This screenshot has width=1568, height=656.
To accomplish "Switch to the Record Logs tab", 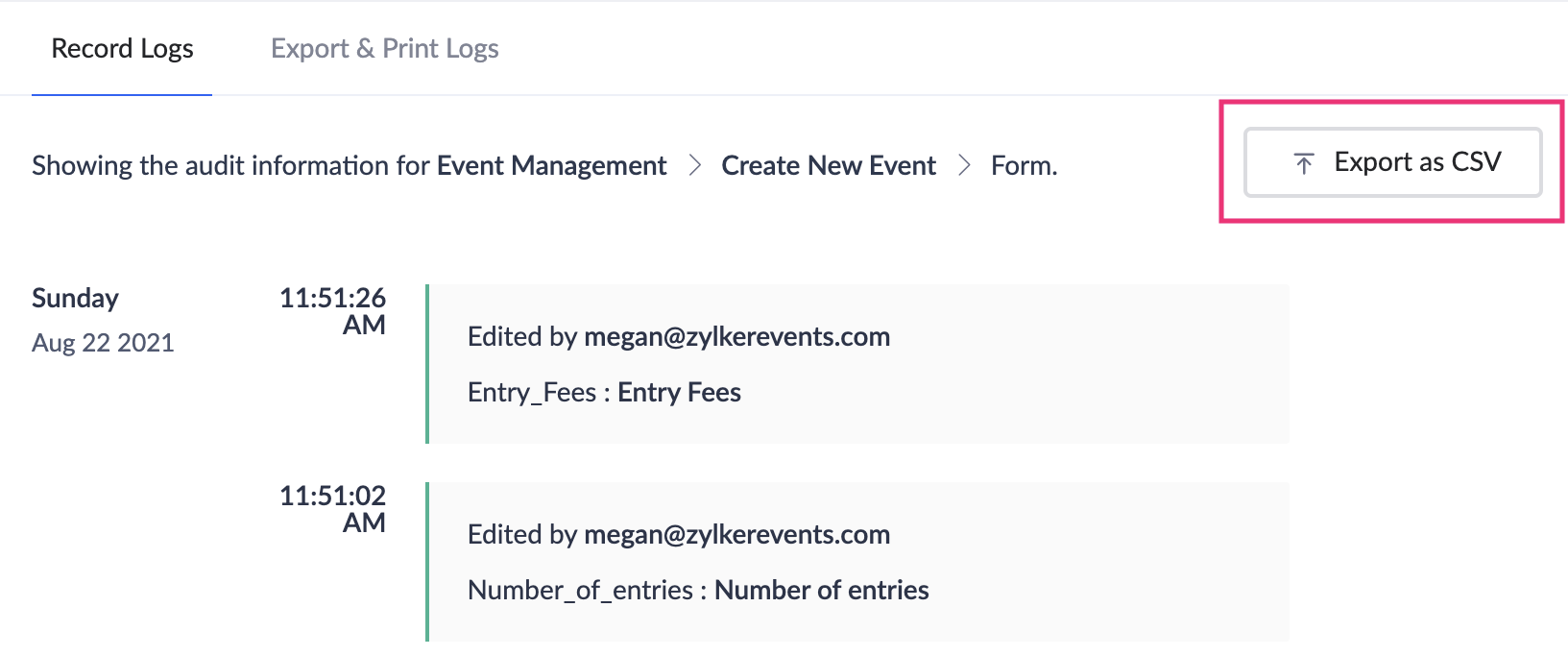I will tap(122, 49).
